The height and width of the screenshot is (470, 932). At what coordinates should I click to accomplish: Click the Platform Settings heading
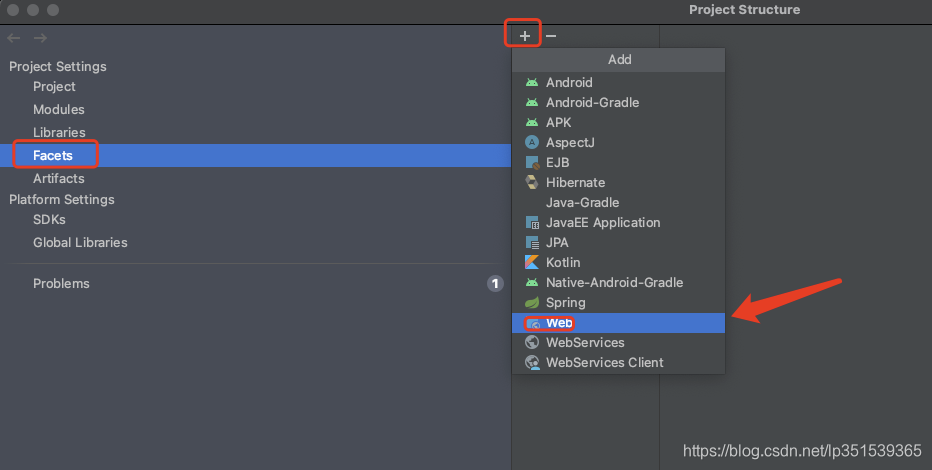point(62,200)
